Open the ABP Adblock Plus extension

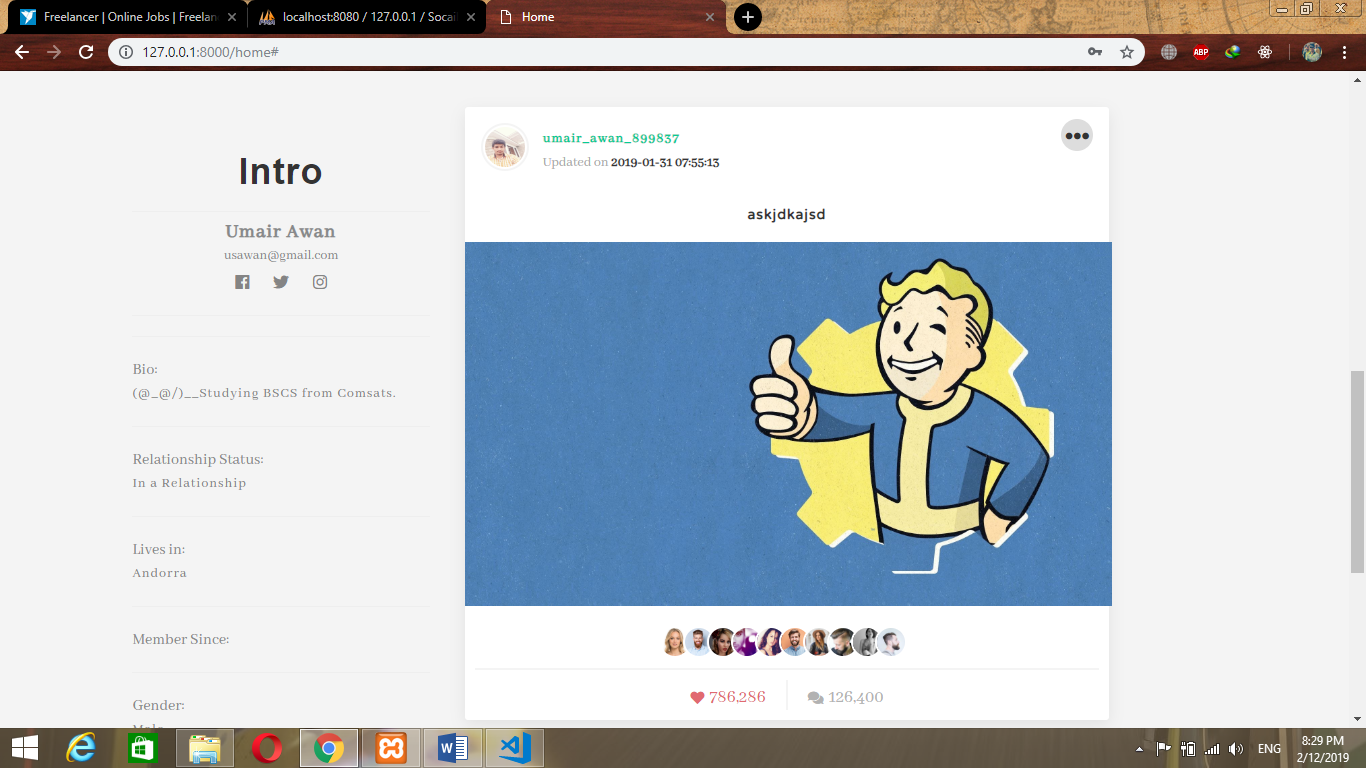point(1201,52)
